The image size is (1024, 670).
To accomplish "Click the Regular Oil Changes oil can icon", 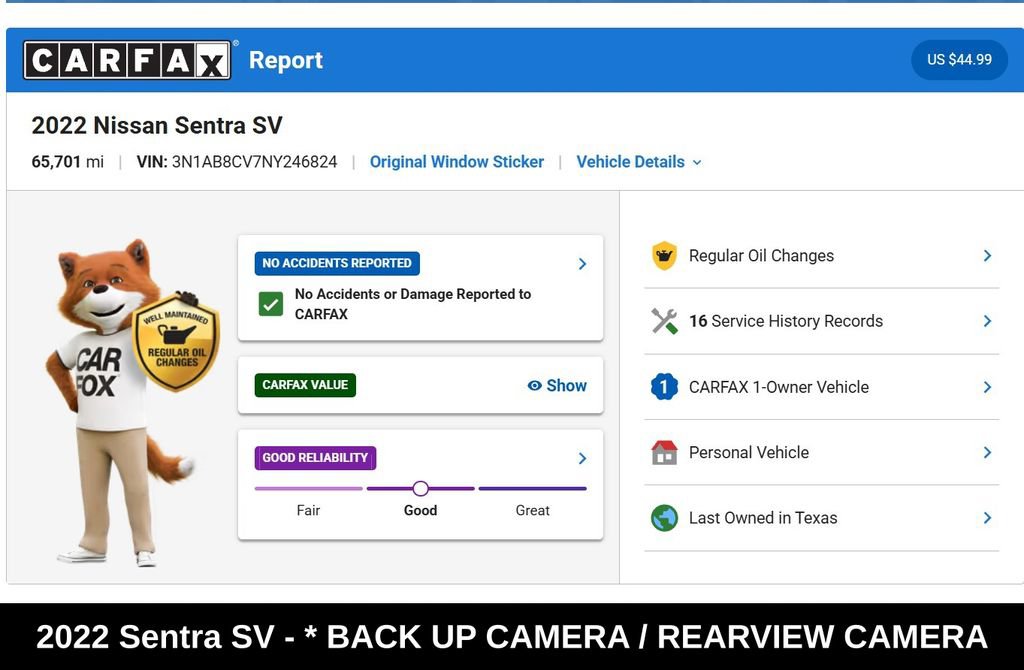I will [x=664, y=255].
